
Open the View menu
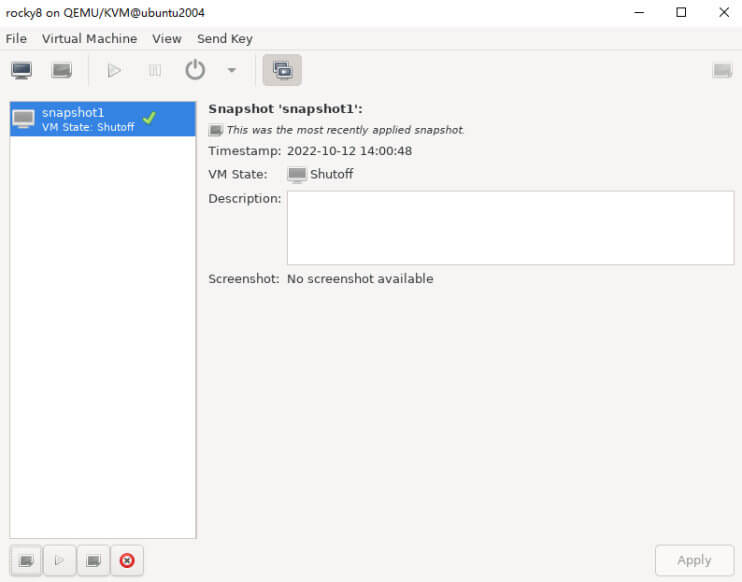coord(167,39)
